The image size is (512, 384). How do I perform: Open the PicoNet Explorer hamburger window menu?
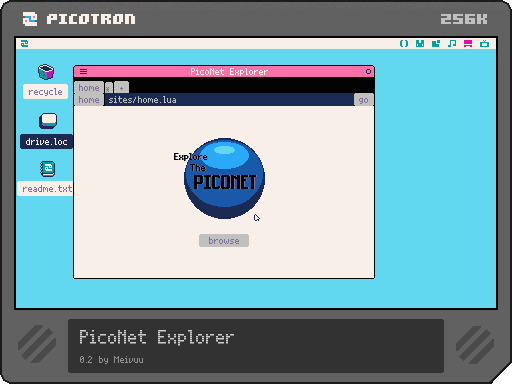83,71
